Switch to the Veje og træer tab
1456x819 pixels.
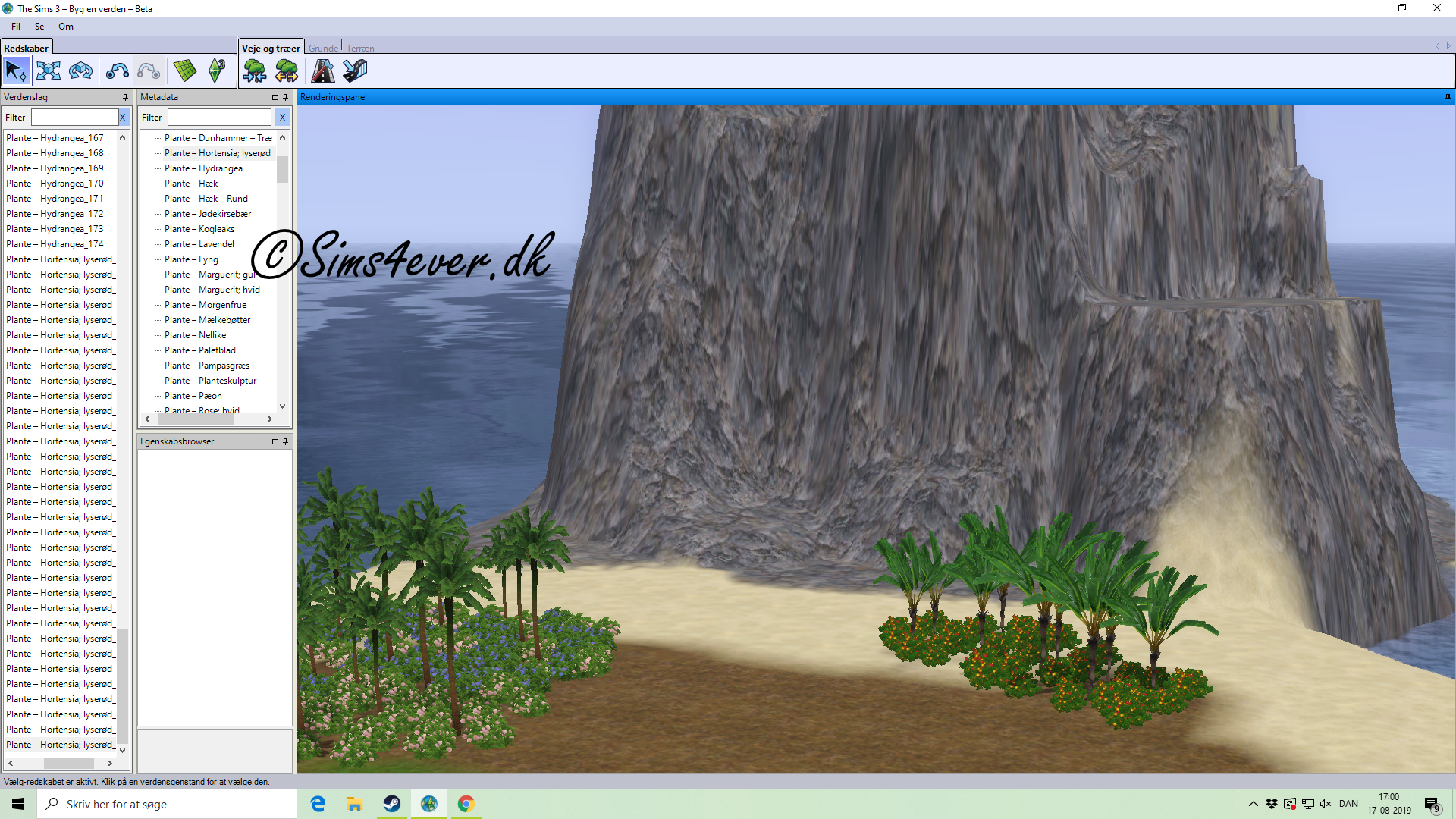click(271, 48)
